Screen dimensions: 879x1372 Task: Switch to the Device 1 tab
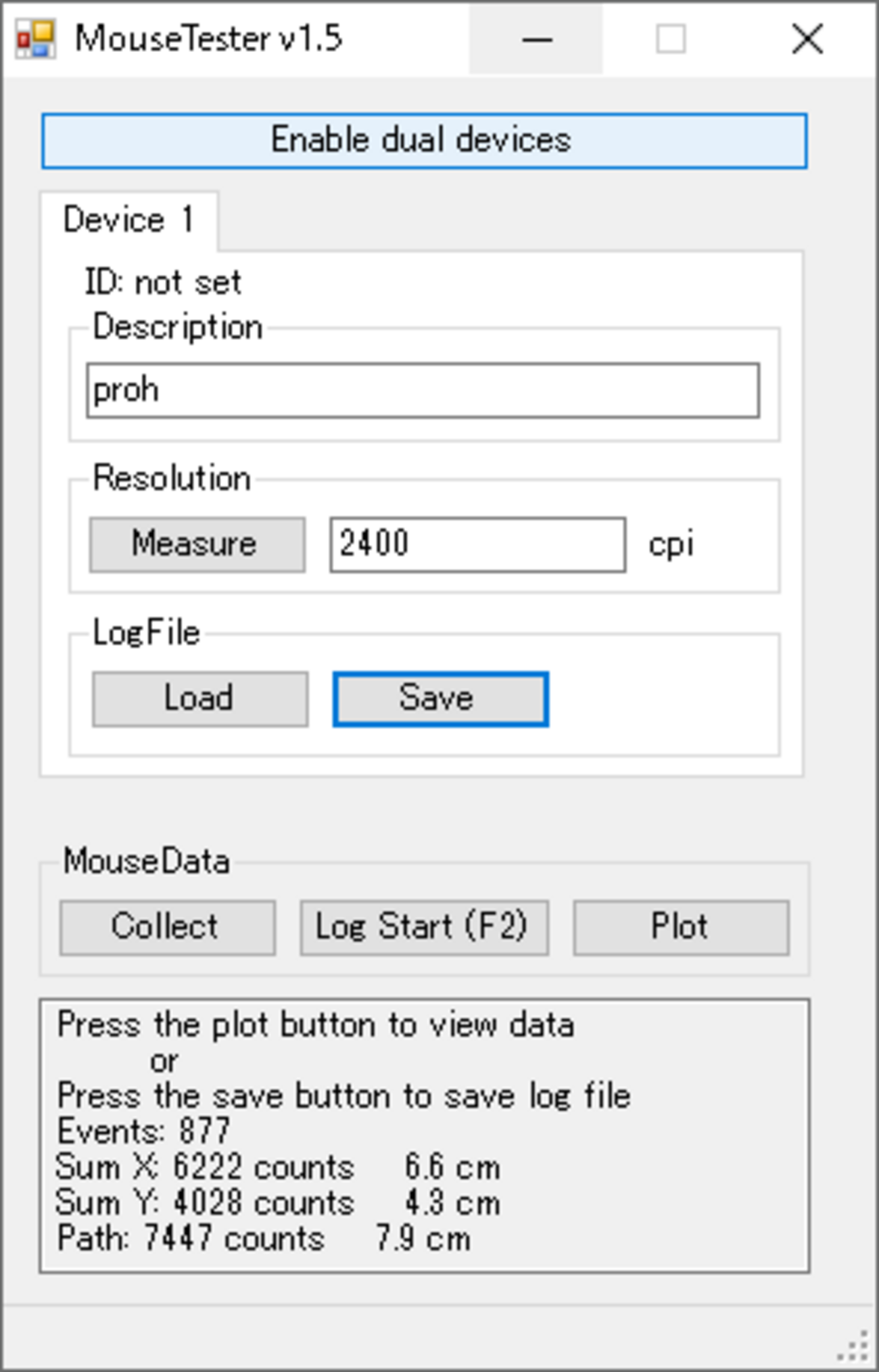tap(128, 220)
